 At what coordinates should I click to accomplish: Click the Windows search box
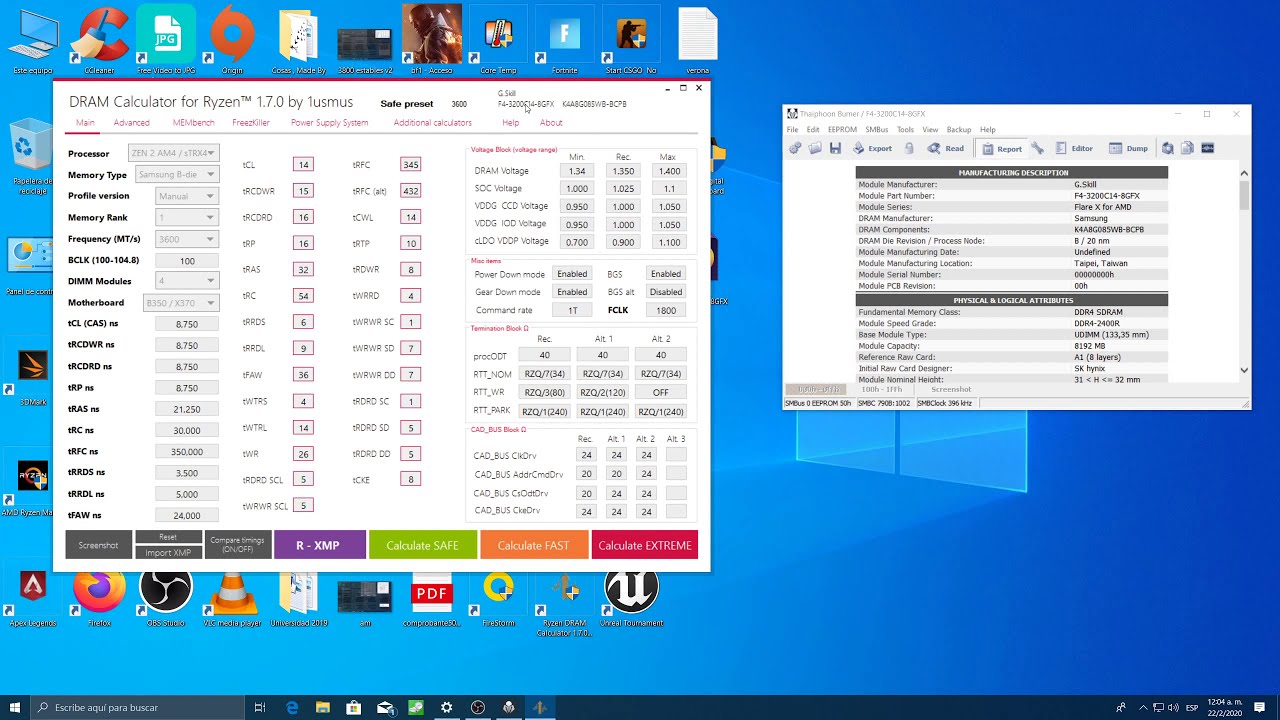tap(135, 707)
